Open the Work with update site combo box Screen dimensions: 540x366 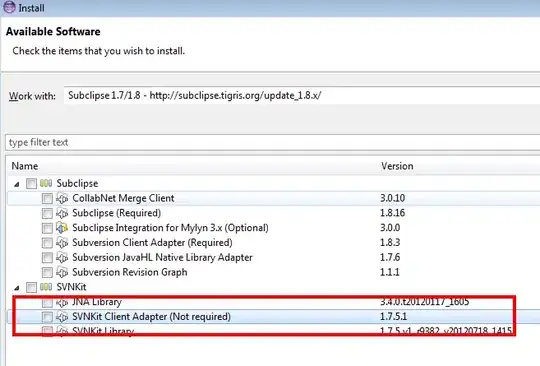(x=302, y=95)
